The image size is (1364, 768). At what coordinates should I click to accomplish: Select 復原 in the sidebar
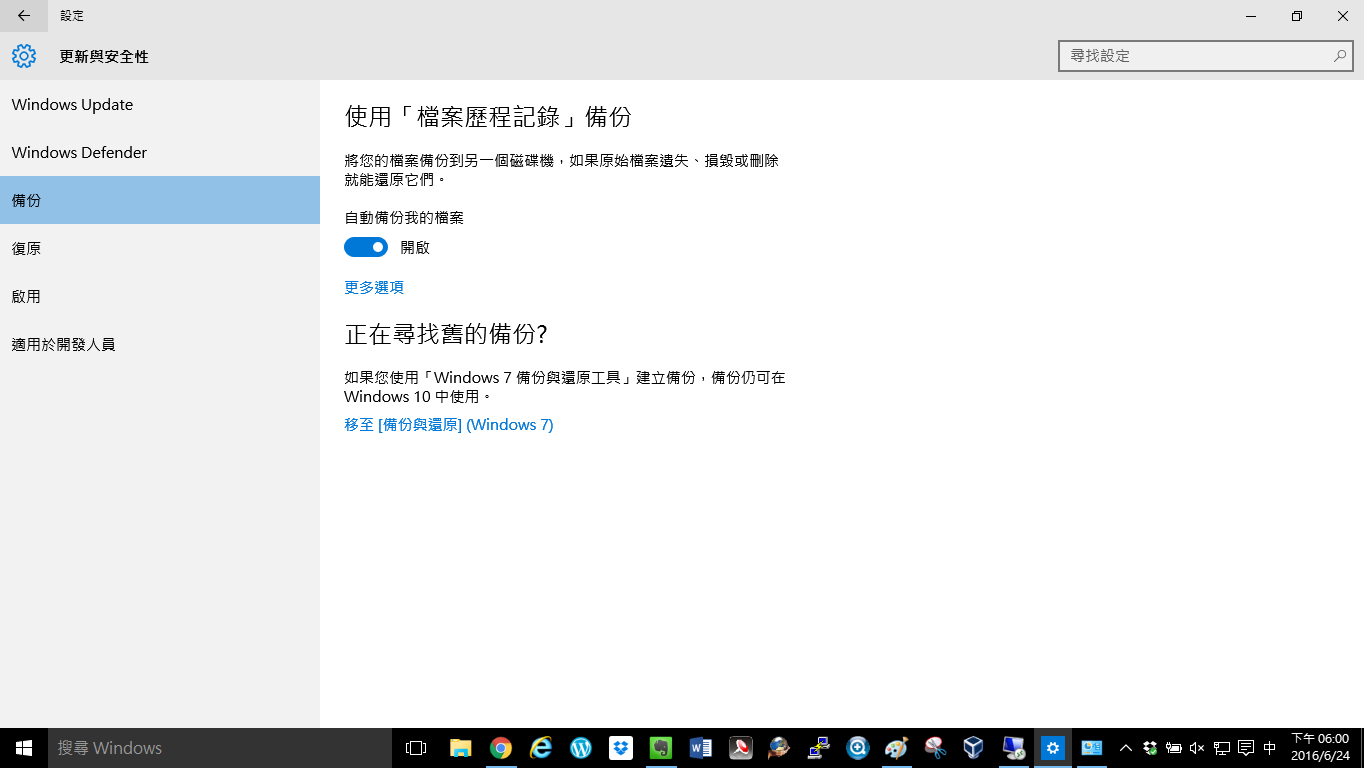tap(160, 248)
